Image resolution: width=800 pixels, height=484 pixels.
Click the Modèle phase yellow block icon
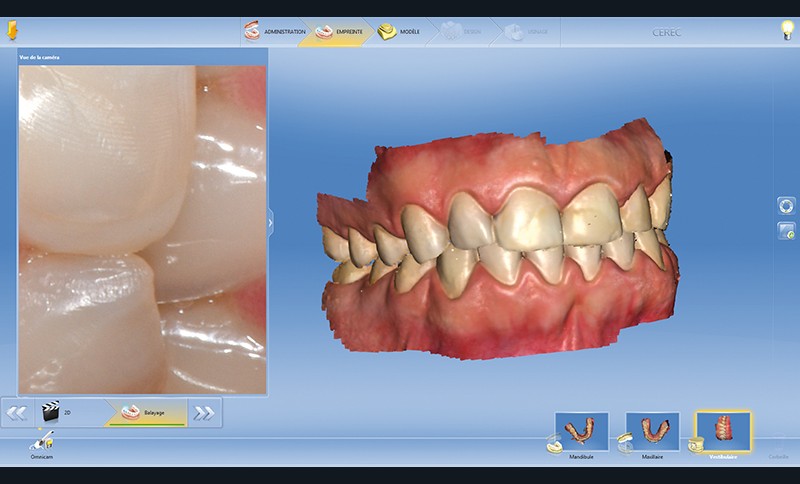click(386, 31)
